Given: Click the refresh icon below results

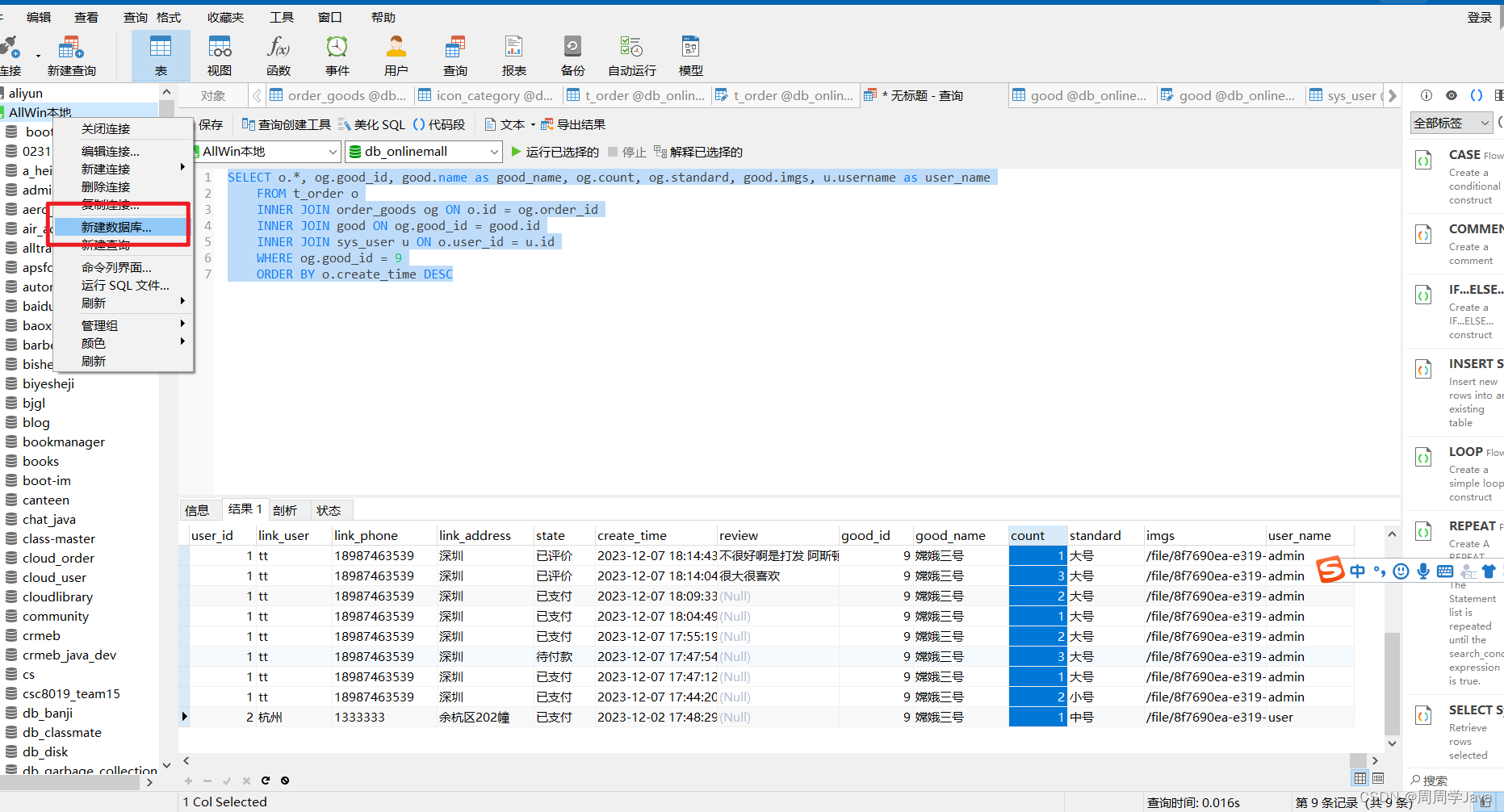Looking at the screenshot, I should (x=266, y=781).
